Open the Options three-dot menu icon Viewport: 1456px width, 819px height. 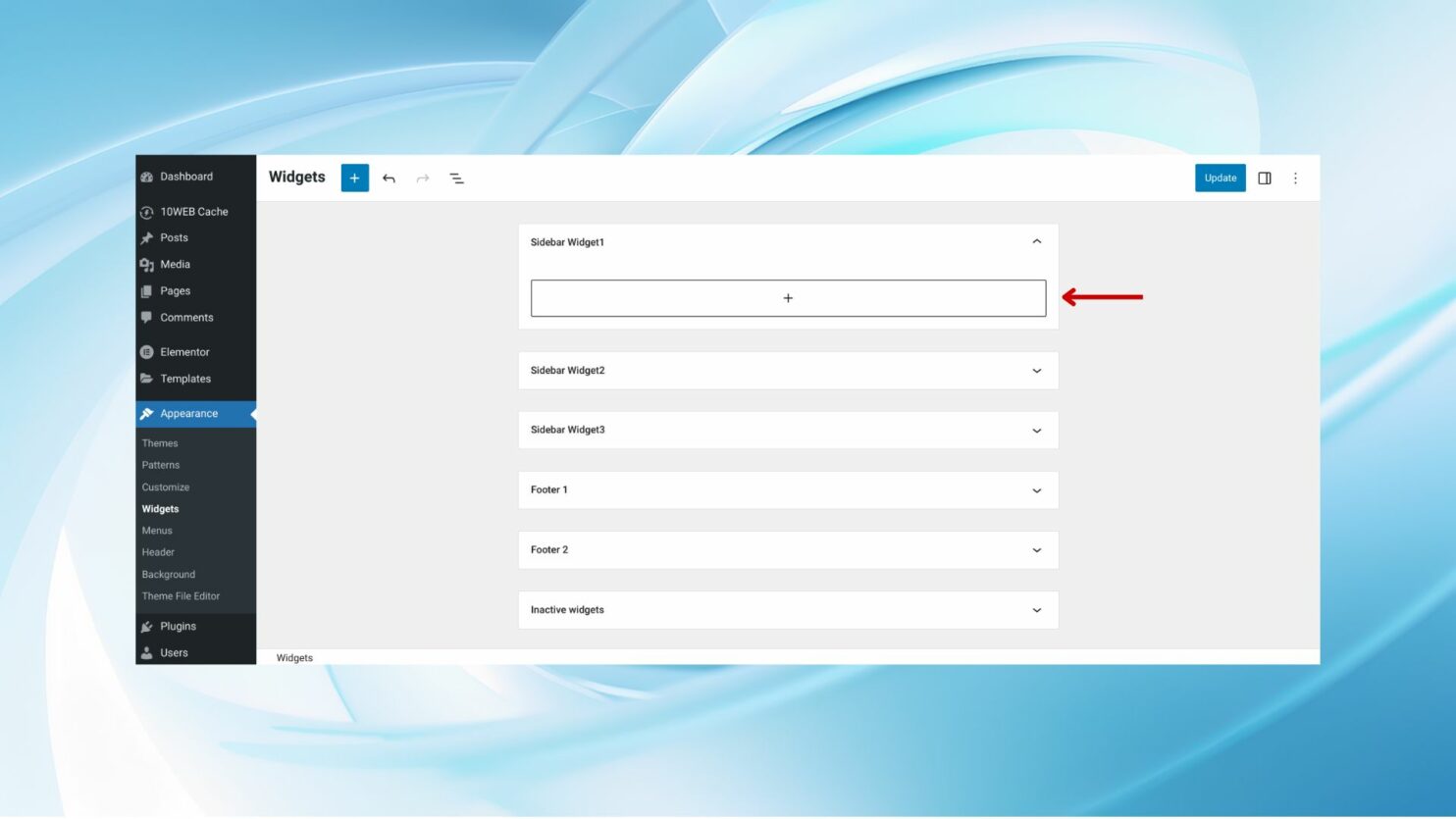(x=1295, y=178)
